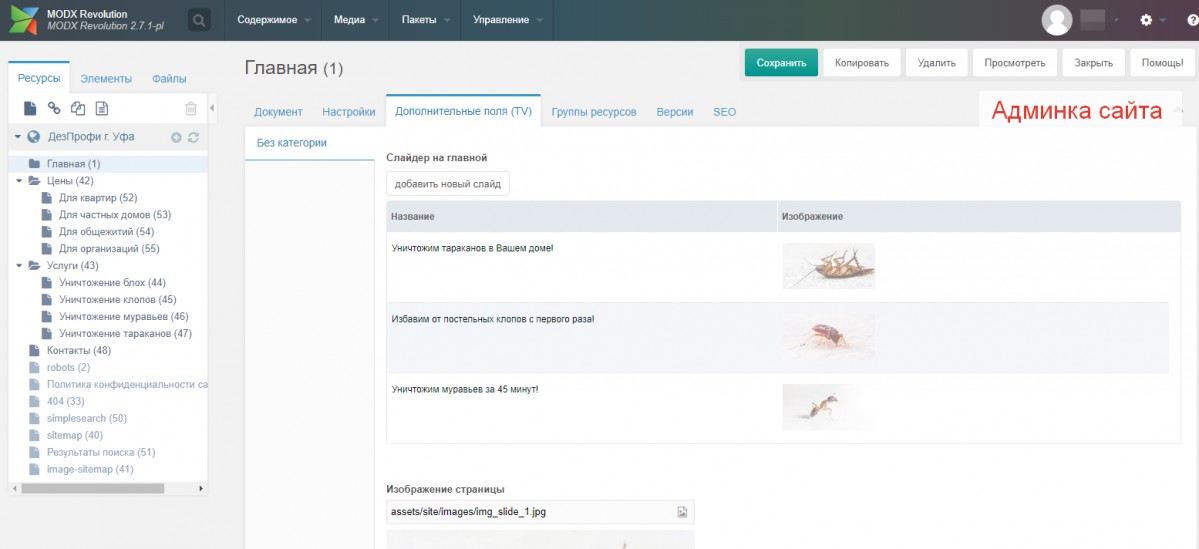
Task: Collapse the Цены (42) folder
Action: (x=19, y=181)
